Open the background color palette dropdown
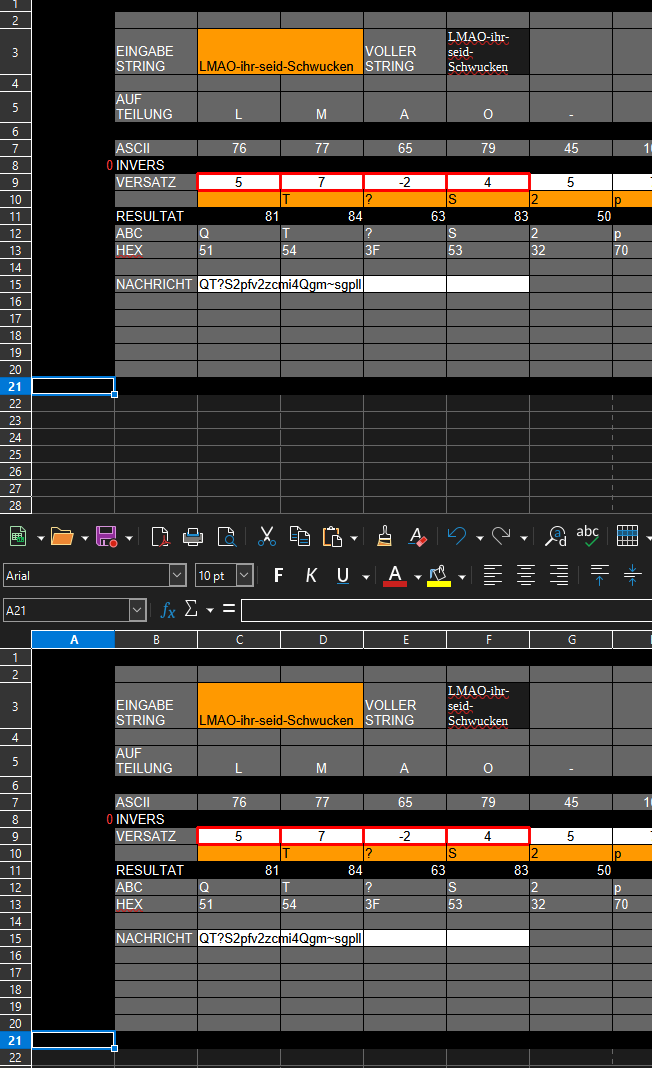Screen dimensions: 652x1068 (x=462, y=577)
